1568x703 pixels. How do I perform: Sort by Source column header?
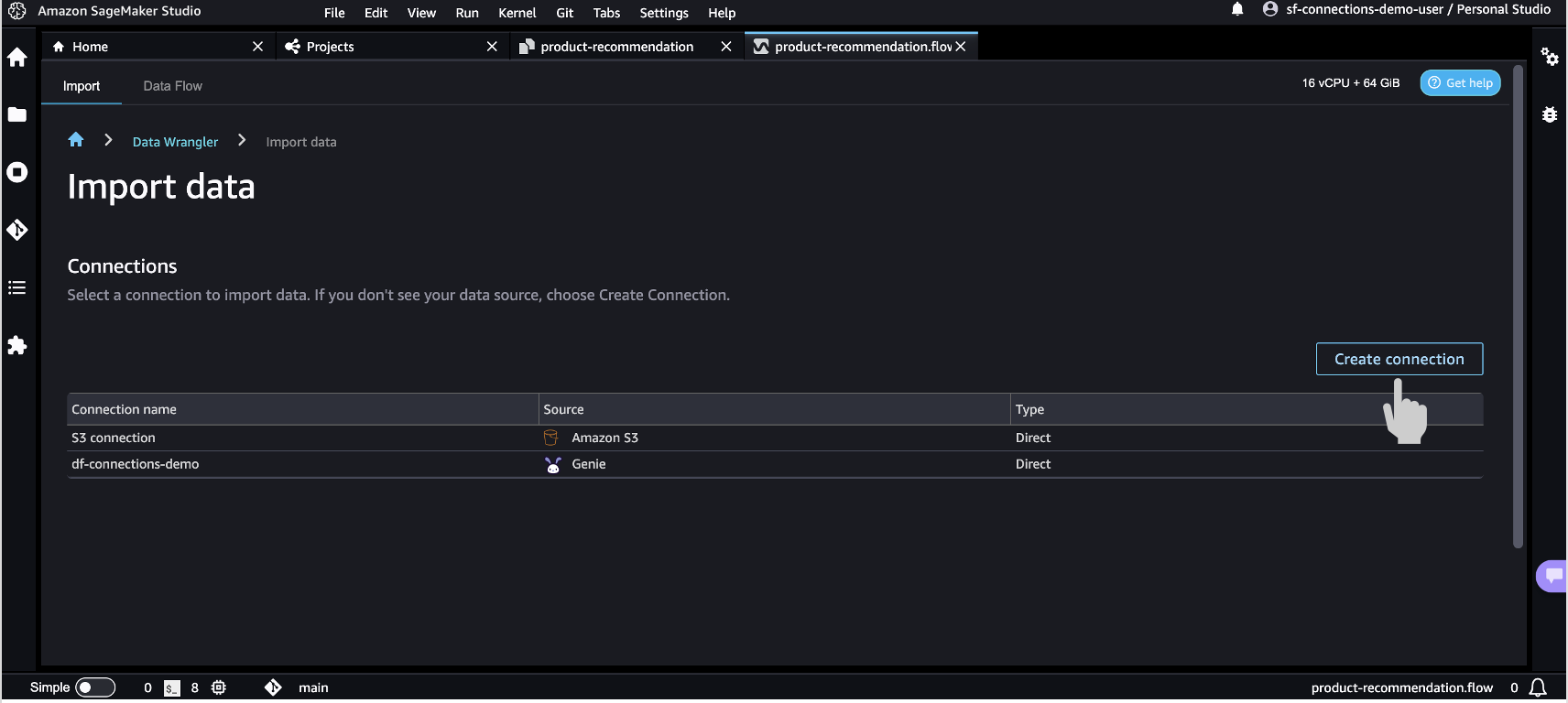(775, 409)
